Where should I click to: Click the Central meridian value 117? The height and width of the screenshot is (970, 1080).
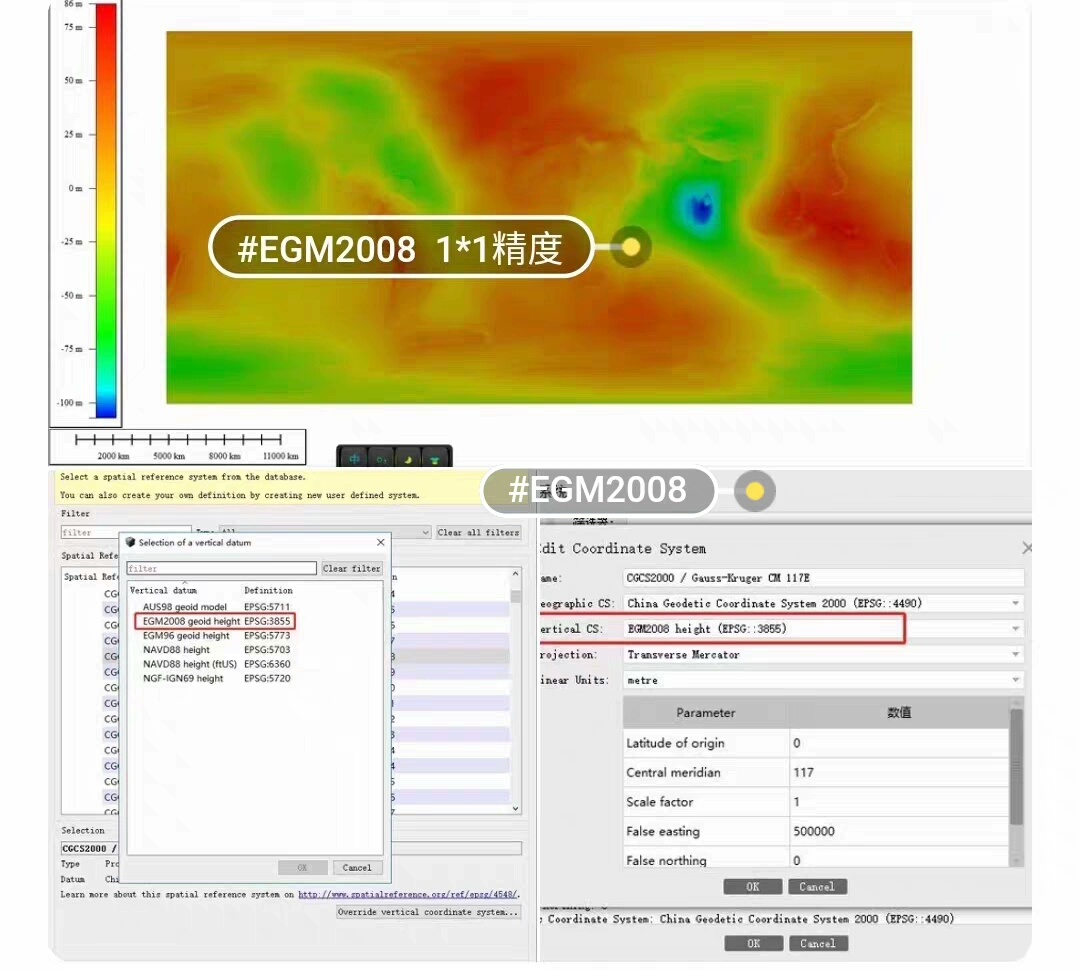coord(899,772)
